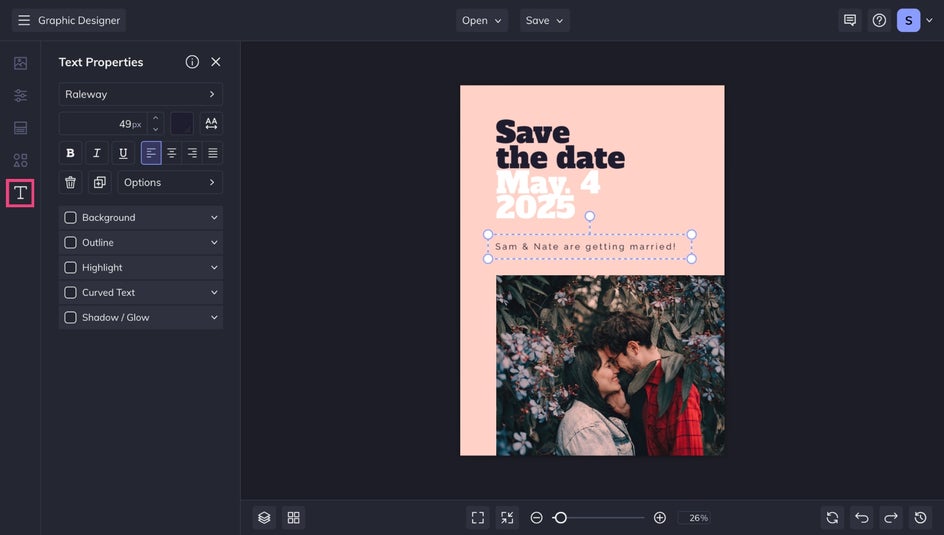Screen dimensions: 944x535
Task: Toggle bold formatting
Action: click(70, 153)
